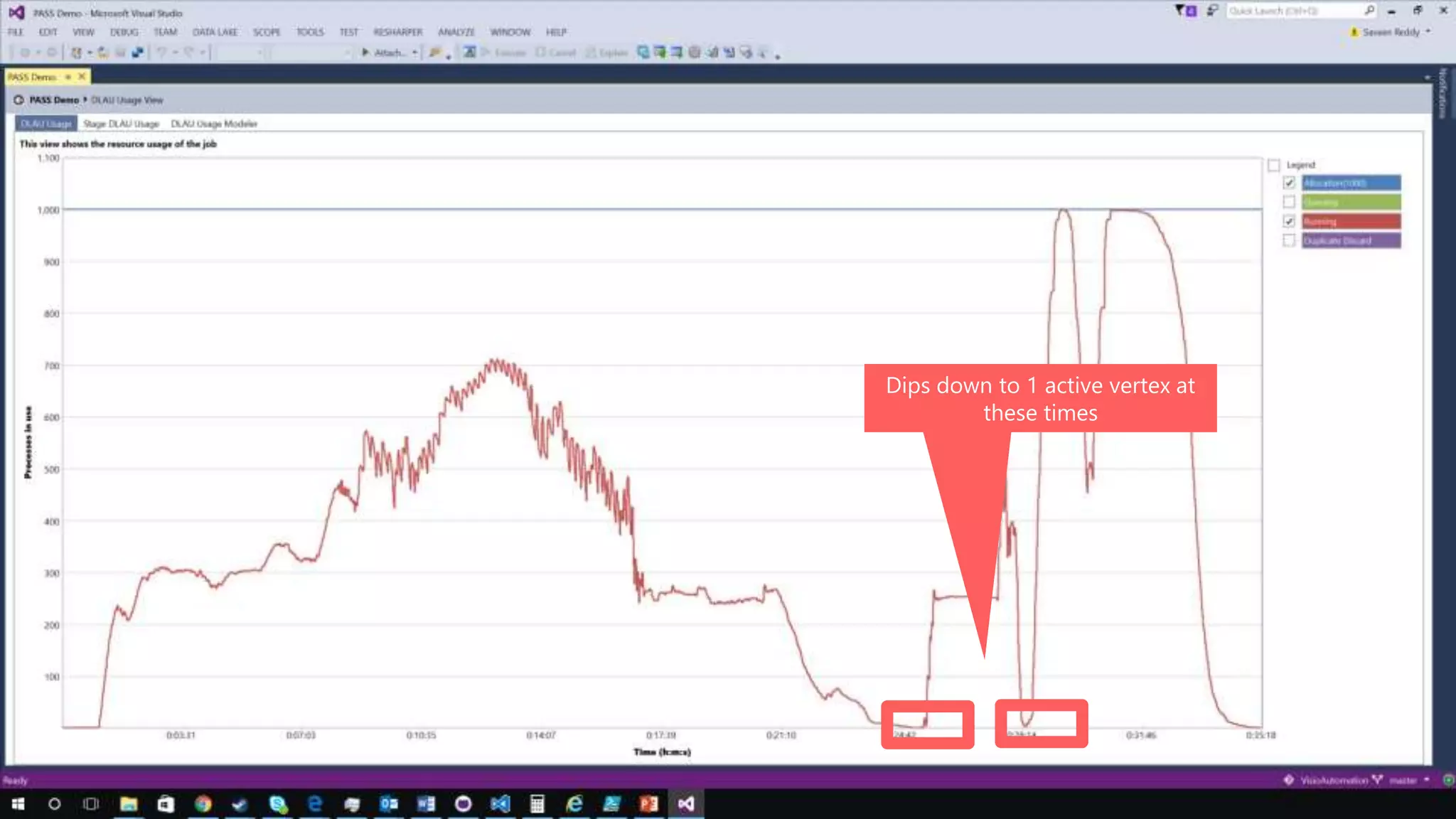Click the Skype taskbar icon
Screen dimensions: 1456x819
(278, 804)
